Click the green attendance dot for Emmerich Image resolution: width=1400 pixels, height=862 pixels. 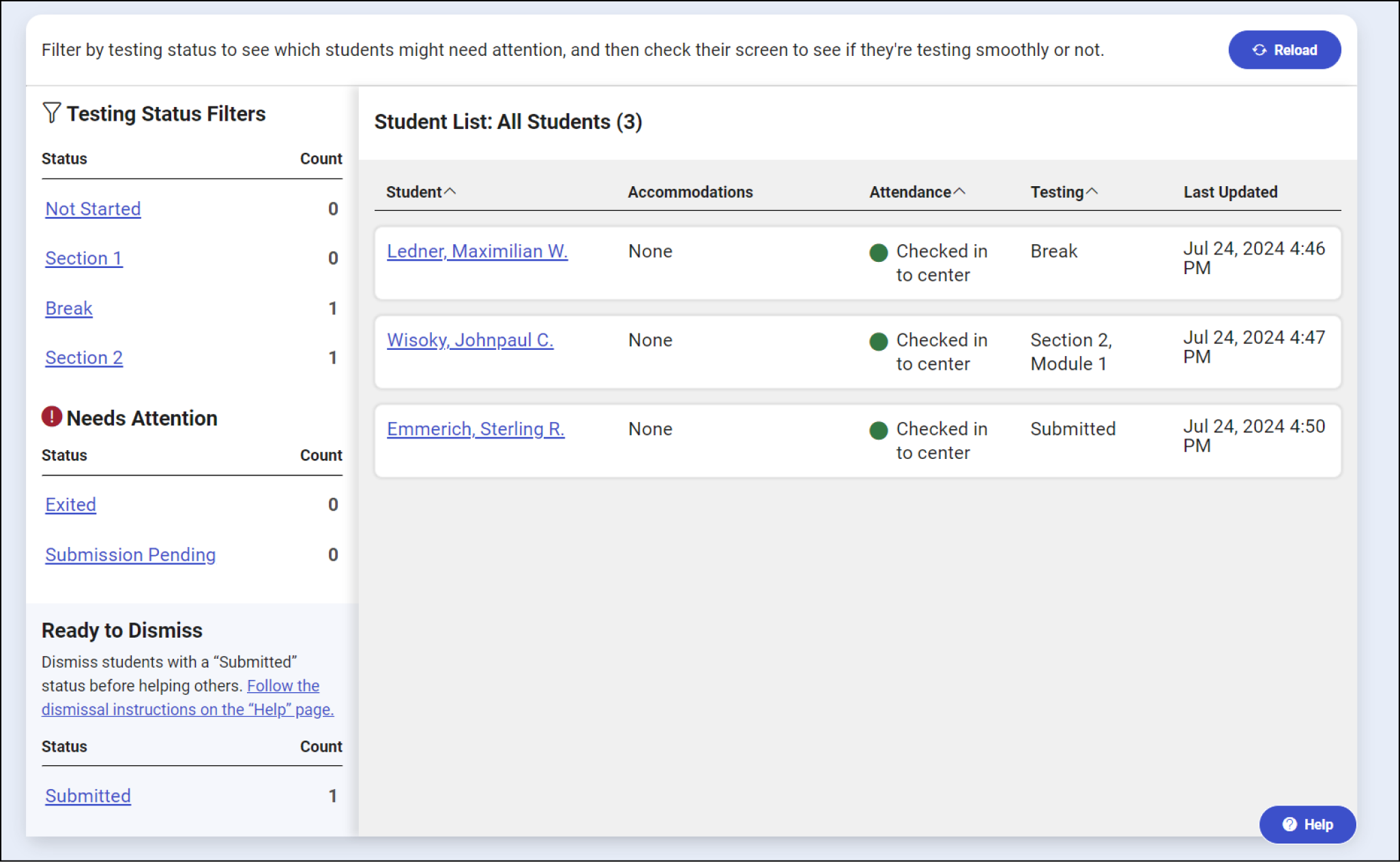[879, 430]
